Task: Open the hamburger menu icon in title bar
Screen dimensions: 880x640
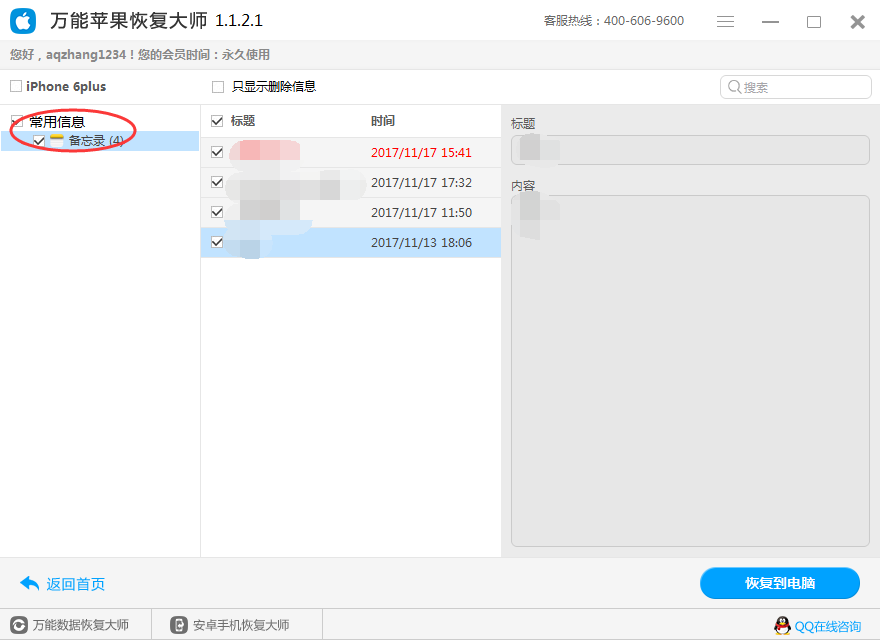Action: (725, 21)
